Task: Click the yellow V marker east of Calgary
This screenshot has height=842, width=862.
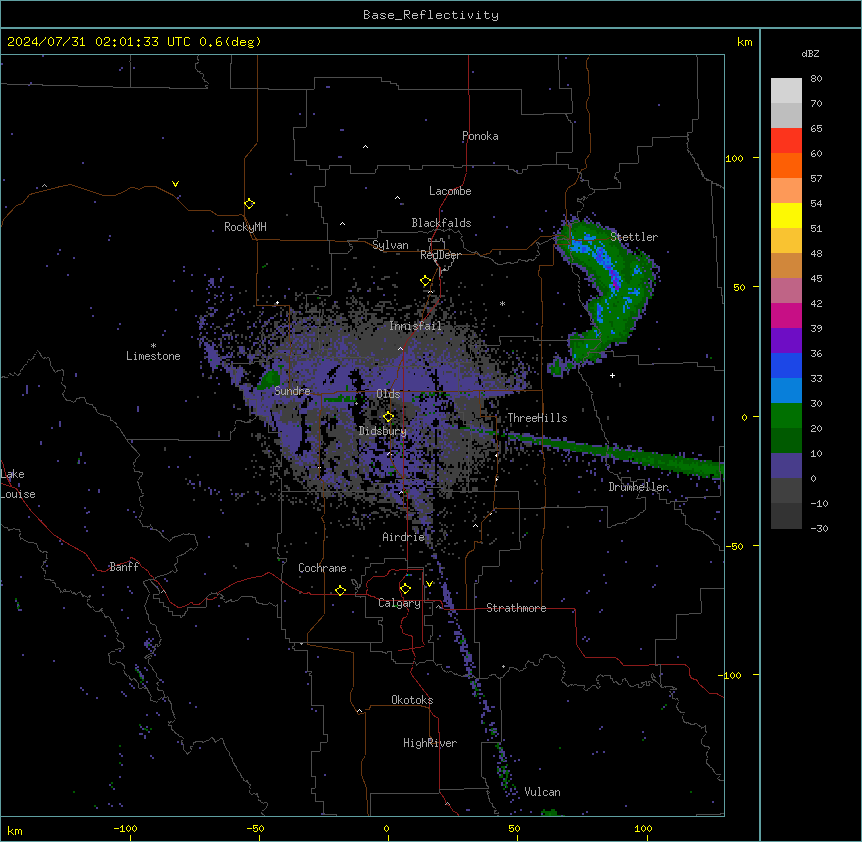Action: (x=429, y=584)
